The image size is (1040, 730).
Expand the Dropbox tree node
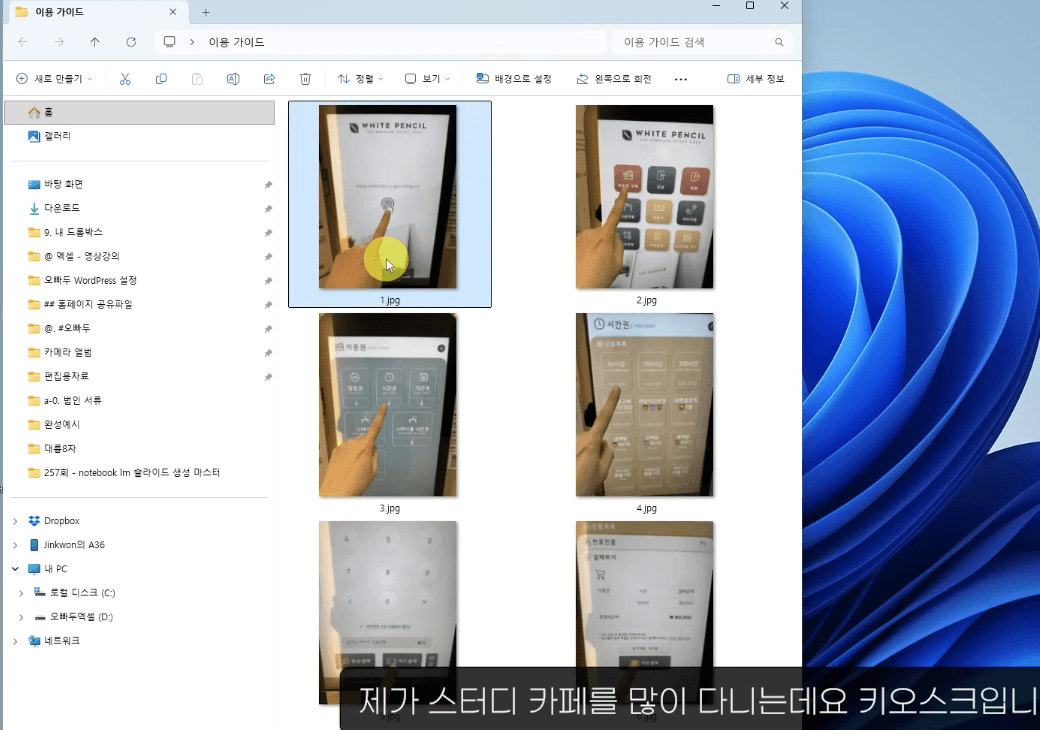15,521
